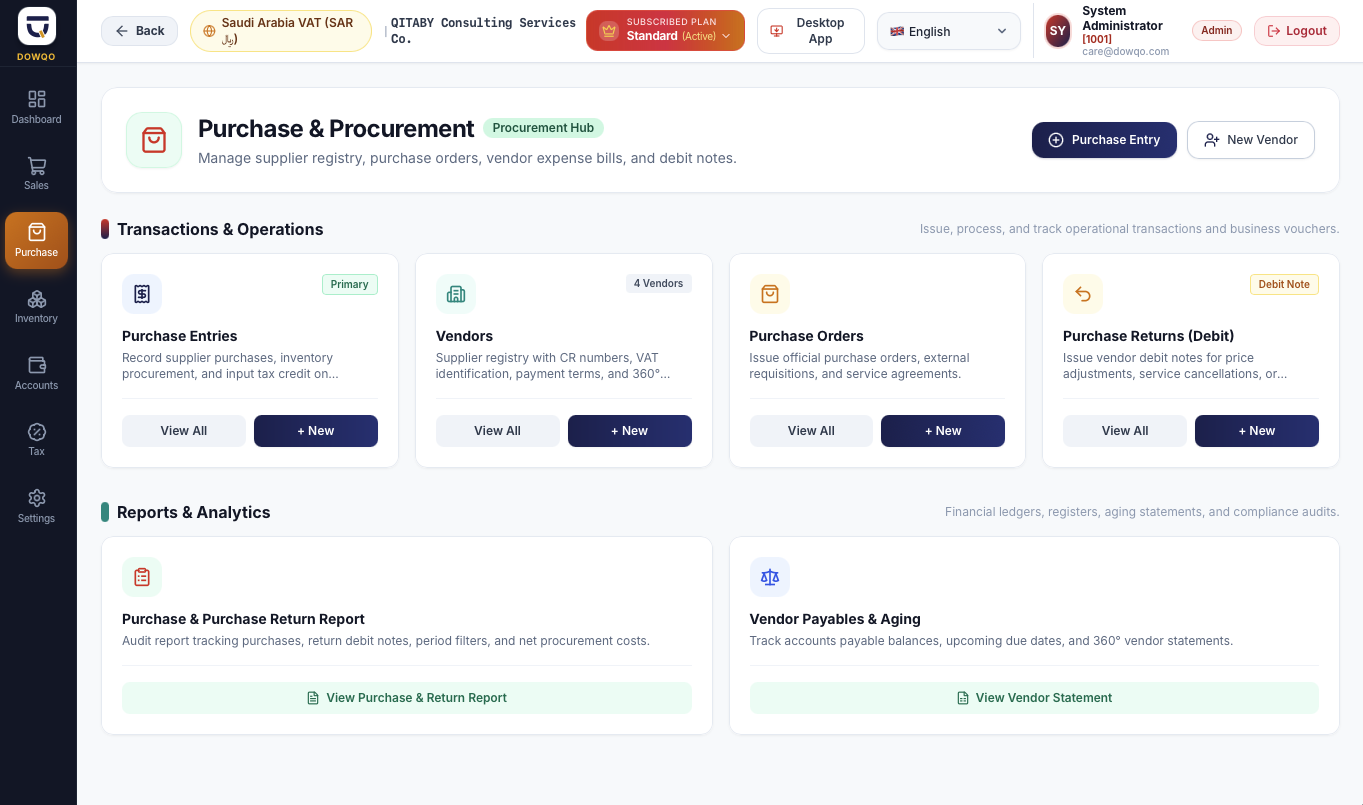Open the Accounts wallet icon
1363x805 pixels.
(37, 365)
